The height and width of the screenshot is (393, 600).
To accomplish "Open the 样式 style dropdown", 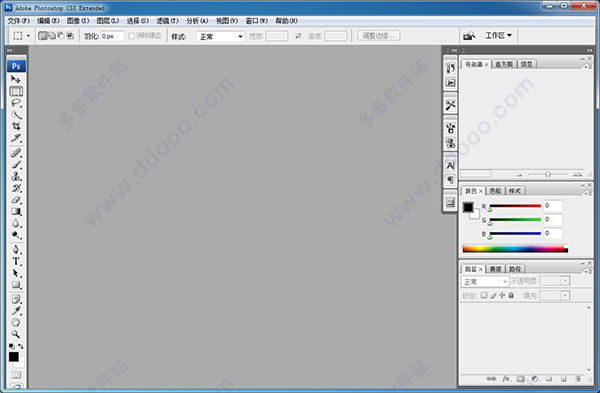I will 221,36.
